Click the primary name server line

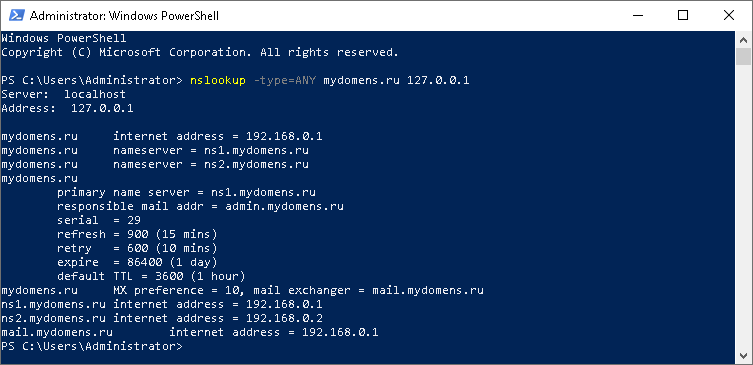(186, 192)
